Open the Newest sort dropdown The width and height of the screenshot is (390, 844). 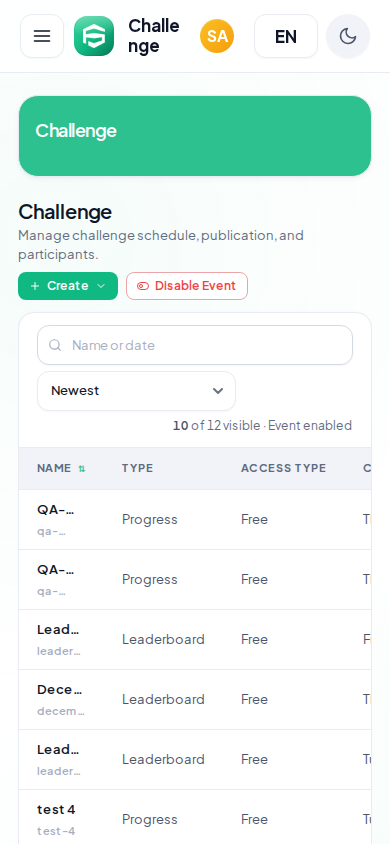pos(136,391)
